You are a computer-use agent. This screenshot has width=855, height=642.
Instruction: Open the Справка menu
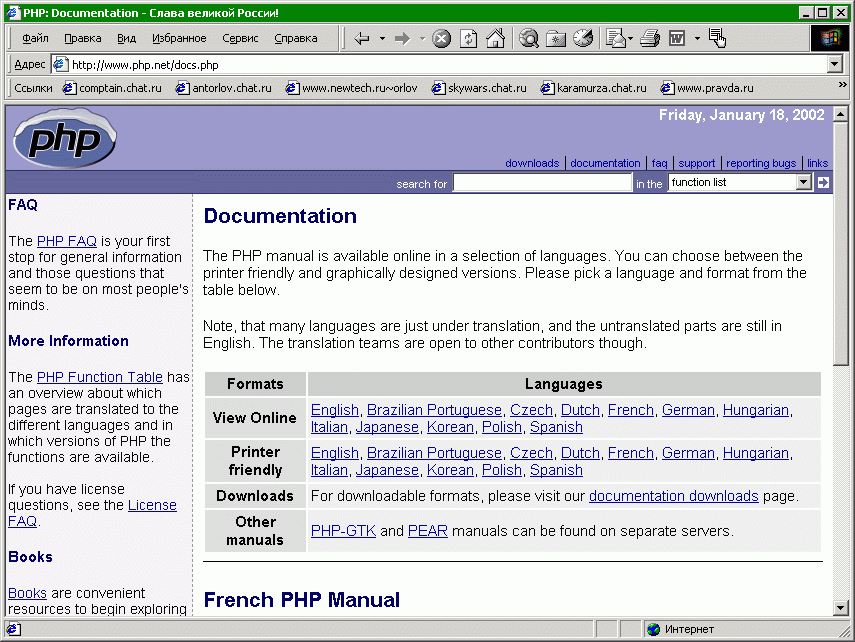coord(296,38)
